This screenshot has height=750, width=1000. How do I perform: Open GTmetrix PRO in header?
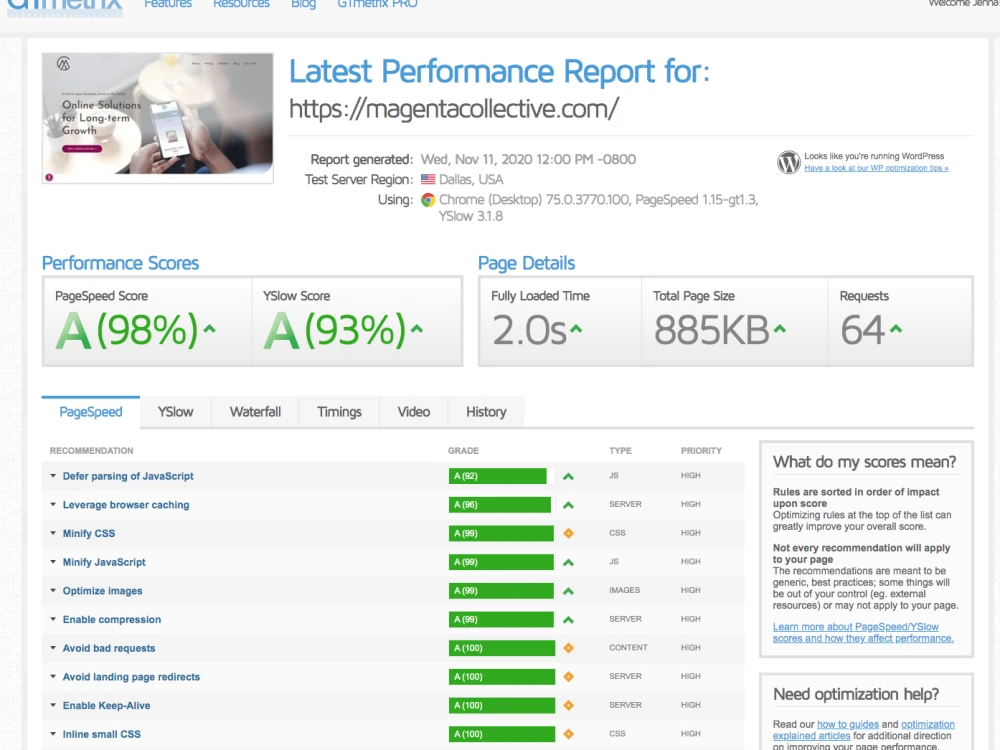pos(378,4)
